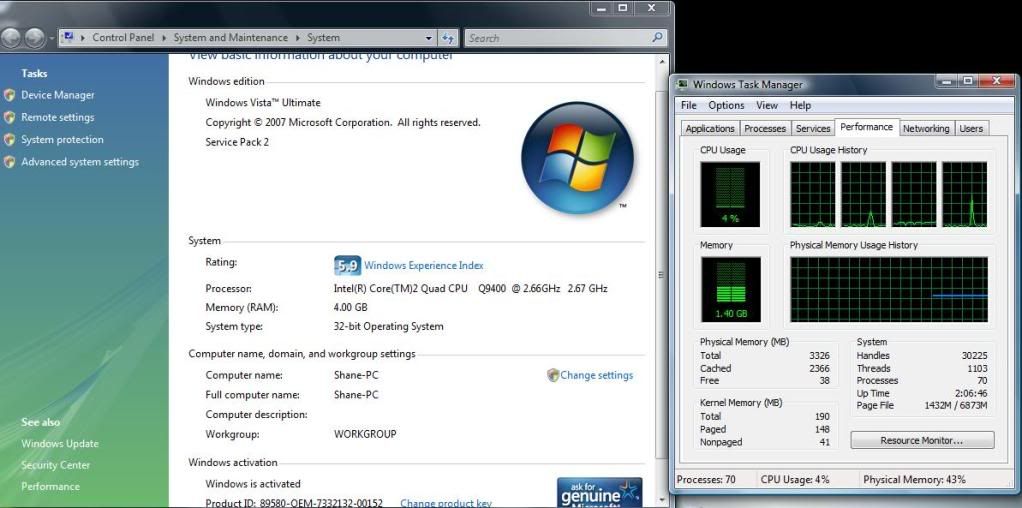
Task: Click the refresh icon next to address bar
Action: 448,38
